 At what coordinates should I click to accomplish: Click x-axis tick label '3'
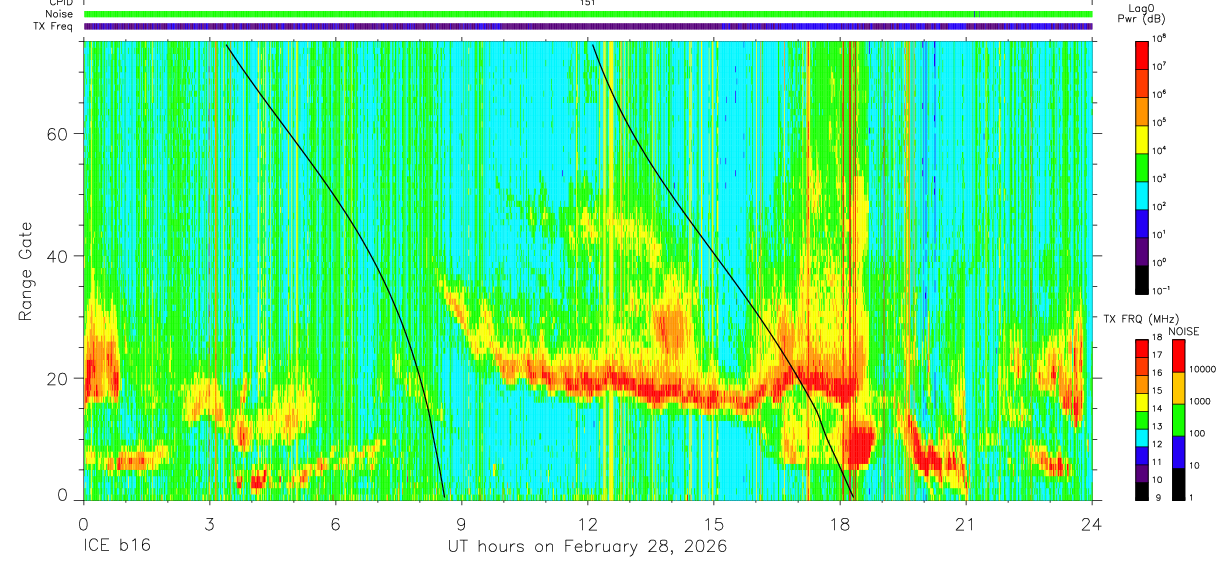209,523
